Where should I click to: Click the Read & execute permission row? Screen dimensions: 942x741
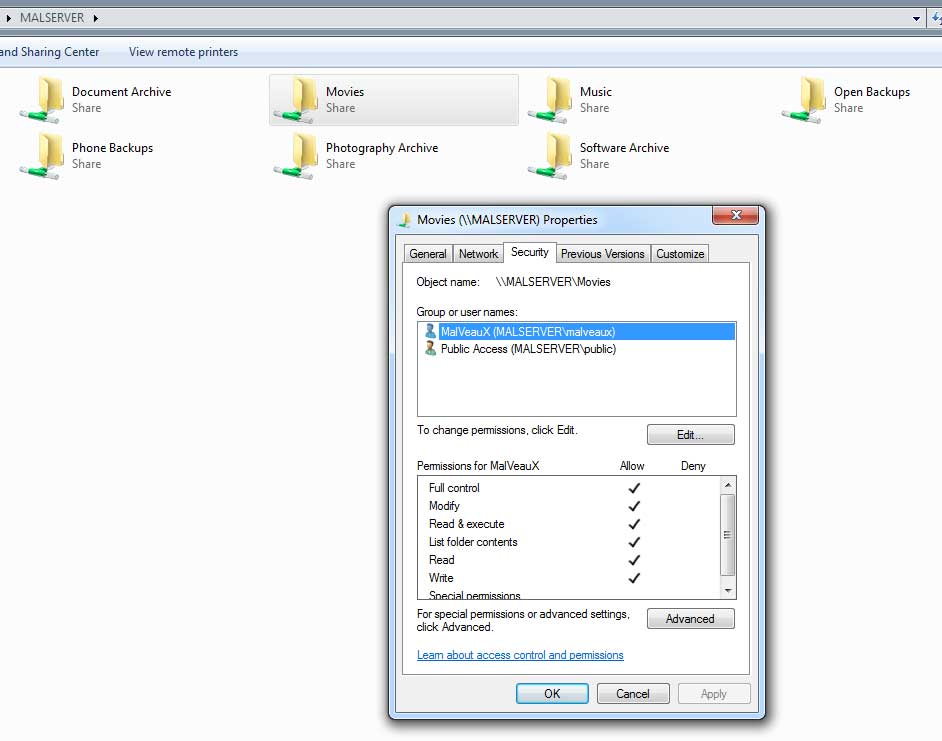(x=568, y=524)
